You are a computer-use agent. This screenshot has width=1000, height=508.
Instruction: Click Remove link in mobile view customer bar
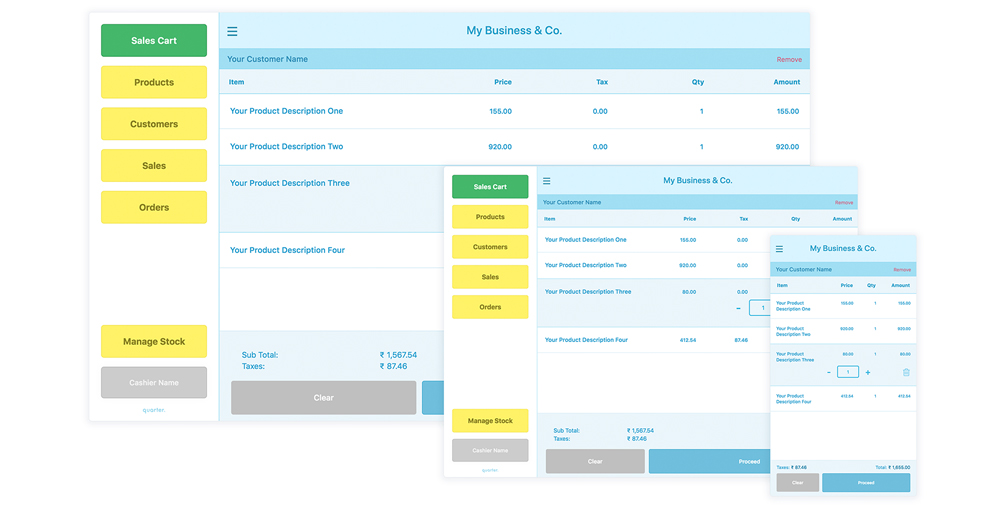point(902,270)
